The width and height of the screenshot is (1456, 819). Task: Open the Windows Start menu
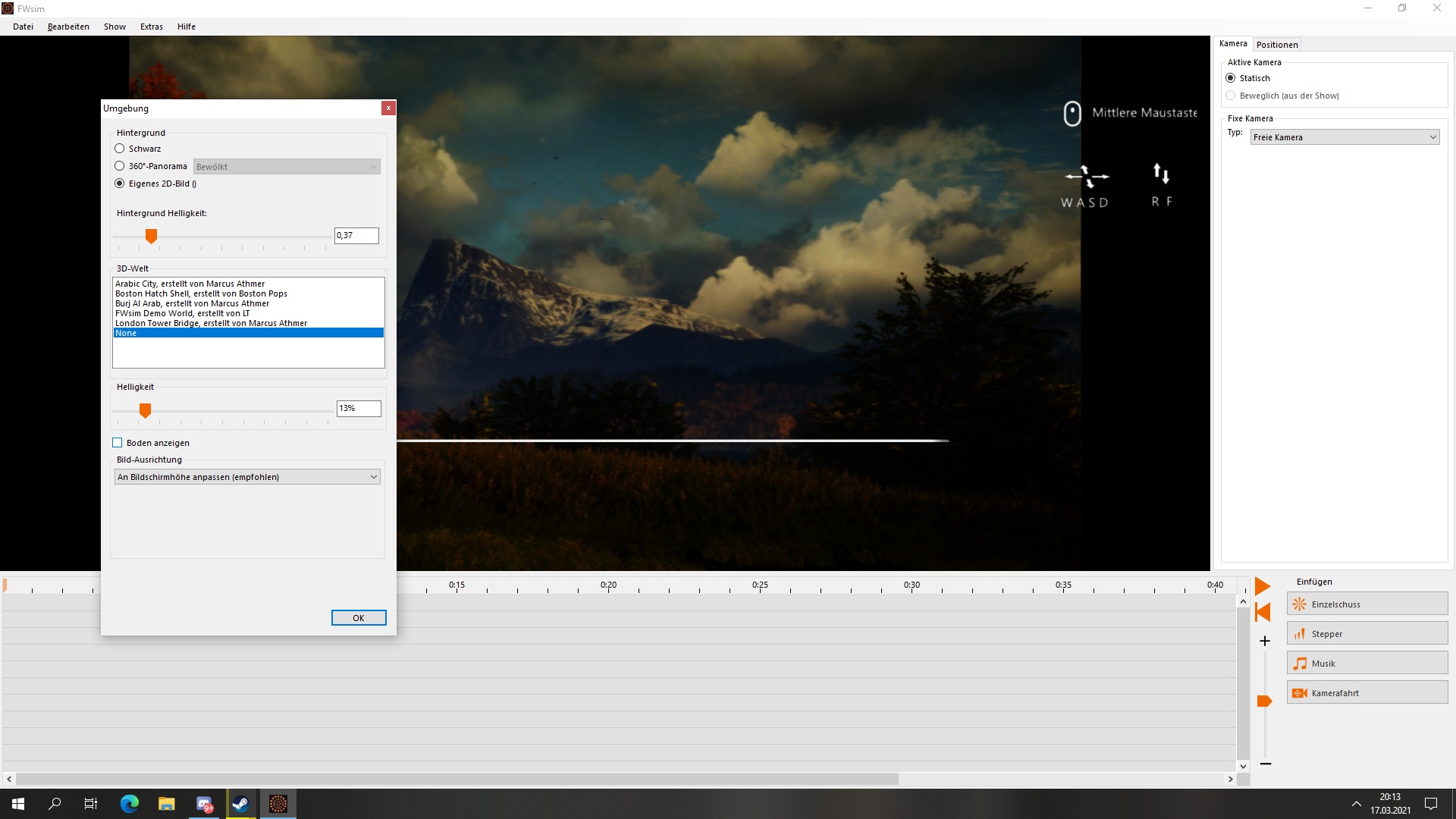point(18,804)
